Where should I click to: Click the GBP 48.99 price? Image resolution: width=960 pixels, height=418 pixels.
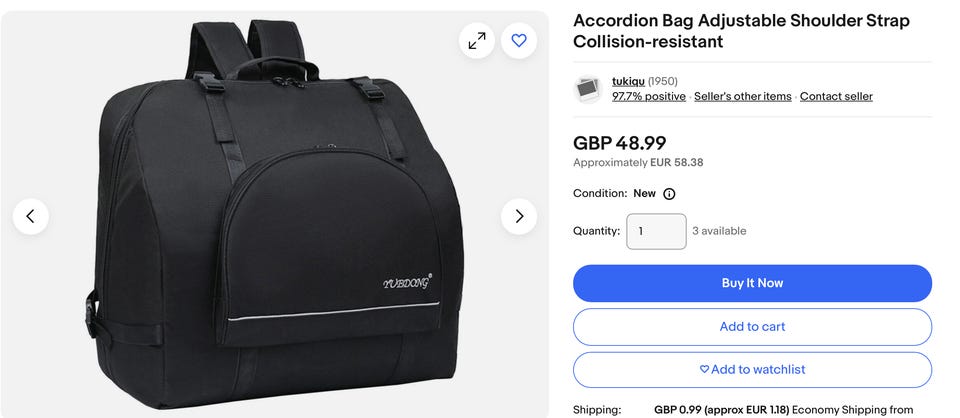(619, 143)
